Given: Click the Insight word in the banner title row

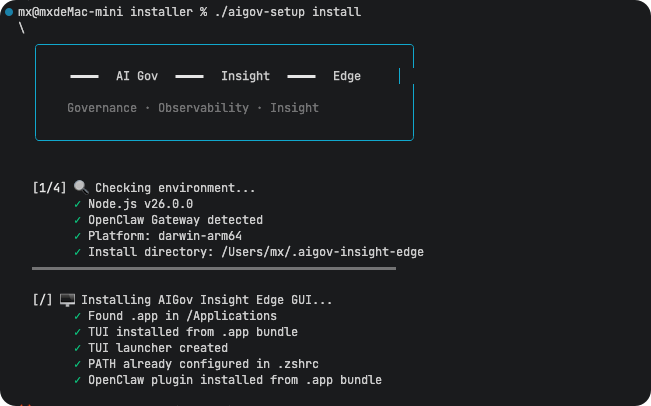Looking at the screenshot, I should pos(245,76).
